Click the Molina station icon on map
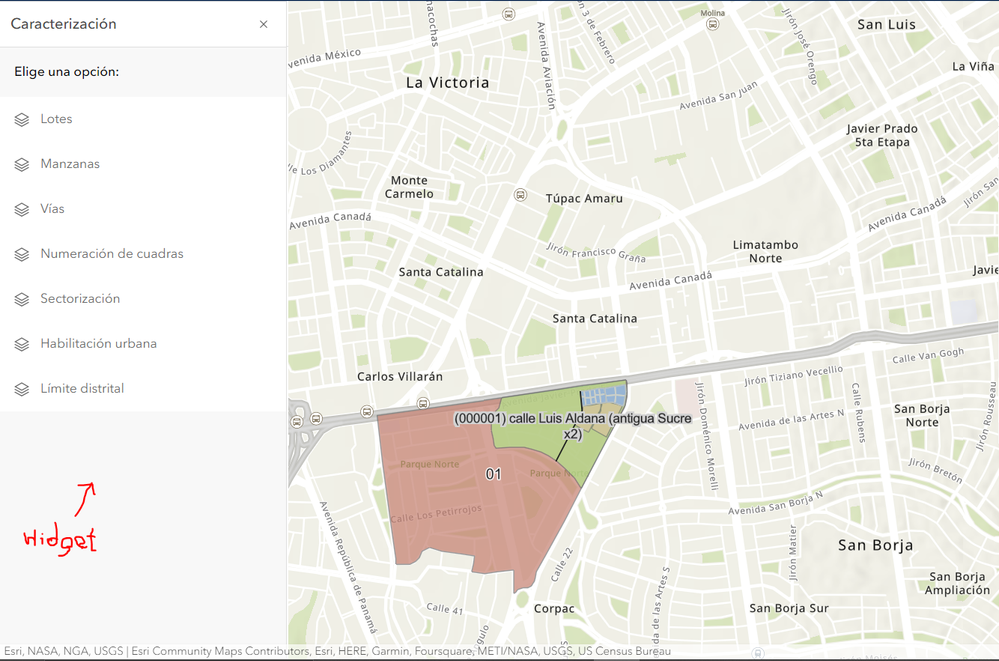This screenshot has height=661, width=999. click(712, 24)
